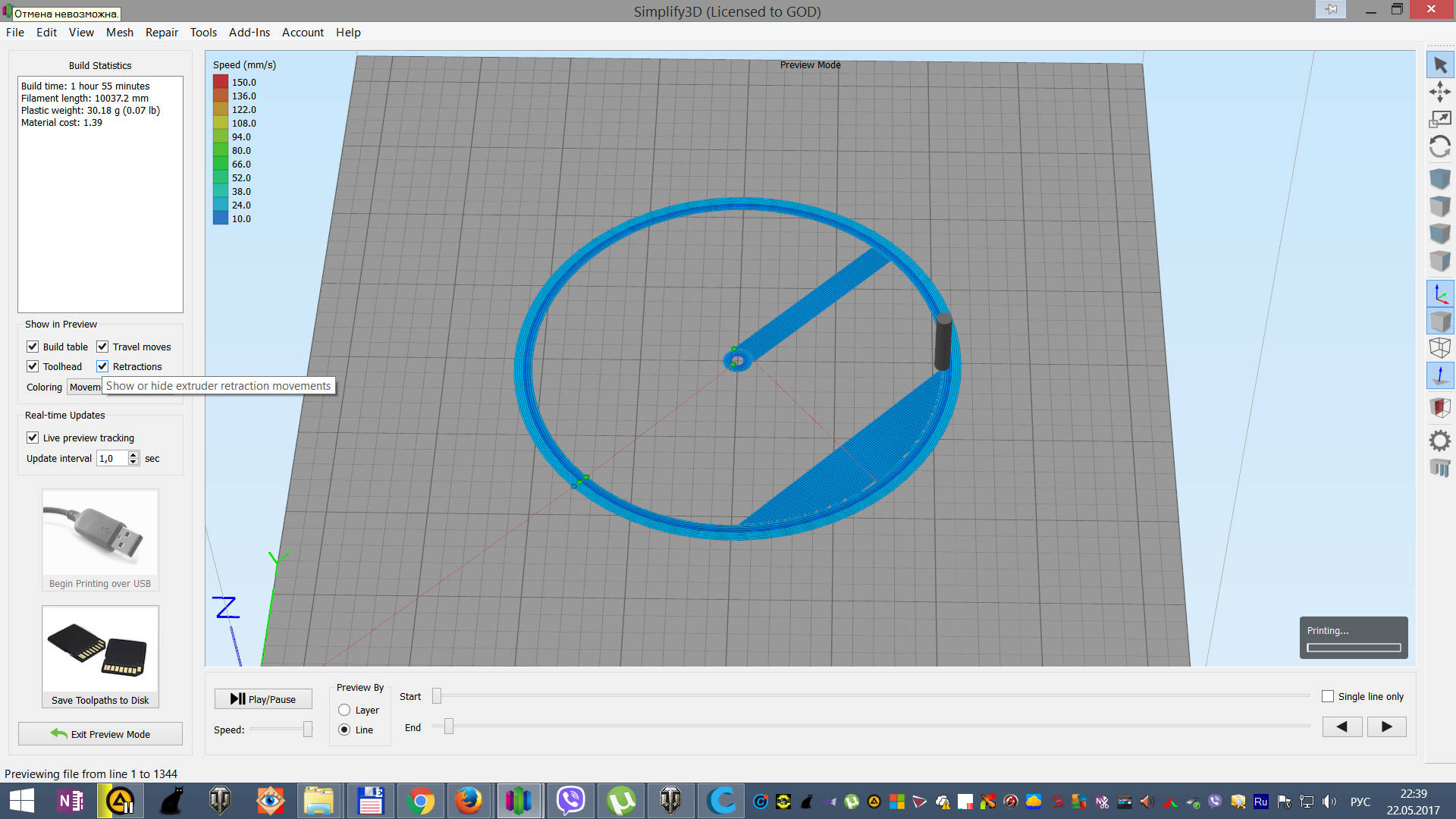This screenshot has height=819, width=1456.
Task: Click the translate/move model tool icon
Action: pos(1439,93)
